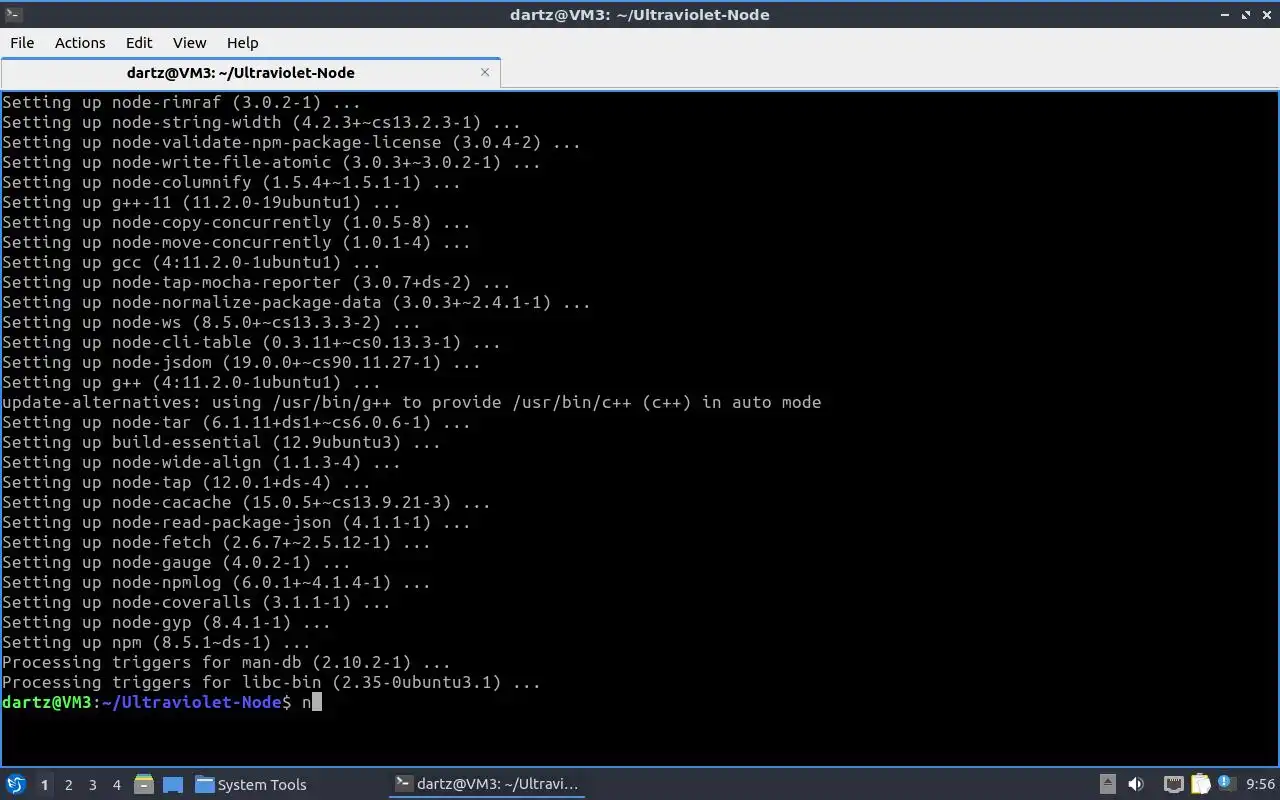Open the Lubuntu application menu
The height and width of the screenshot is (800, 1280).
tap(15, 784)
